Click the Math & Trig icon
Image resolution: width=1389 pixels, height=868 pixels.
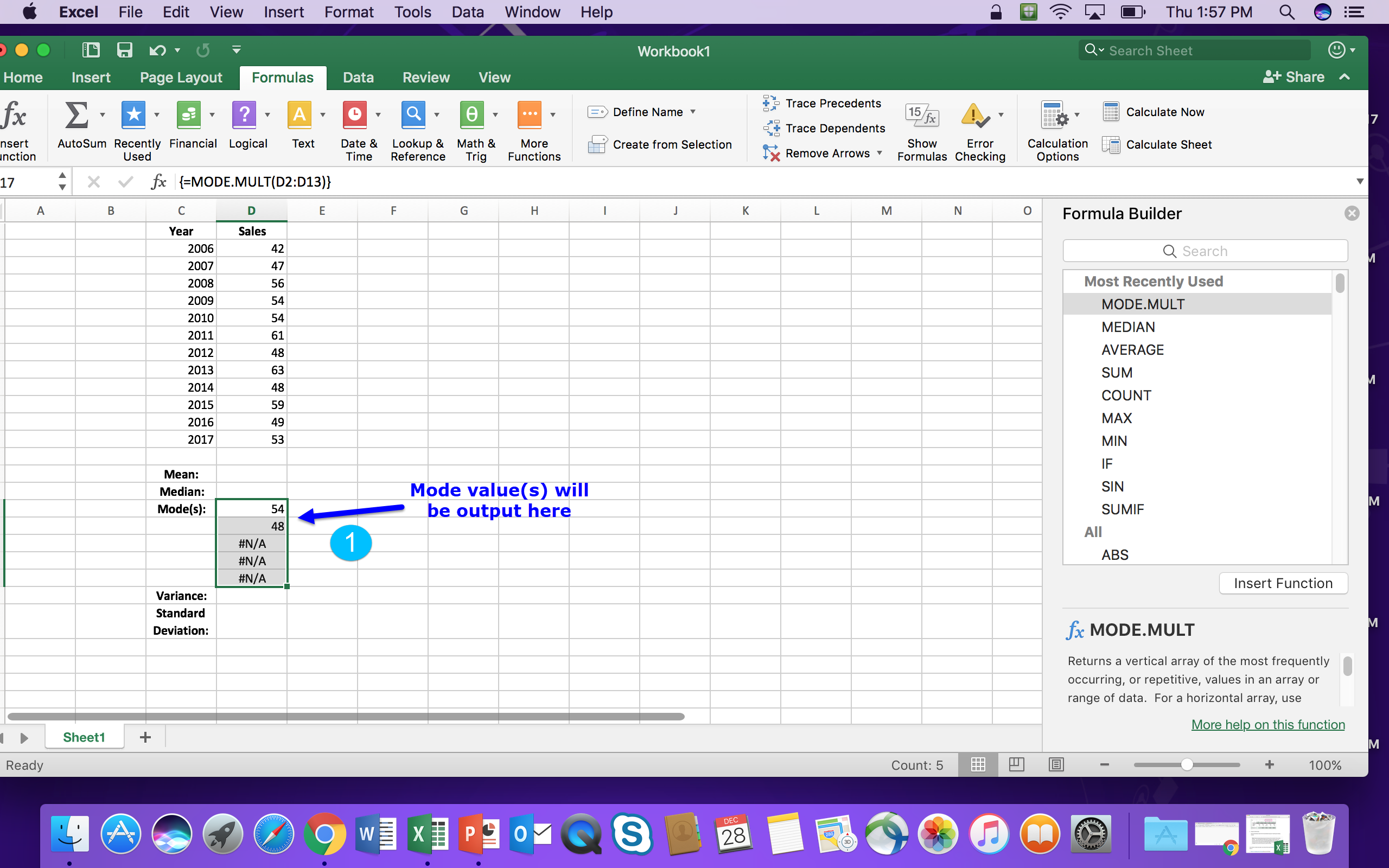tap(472, 116)
